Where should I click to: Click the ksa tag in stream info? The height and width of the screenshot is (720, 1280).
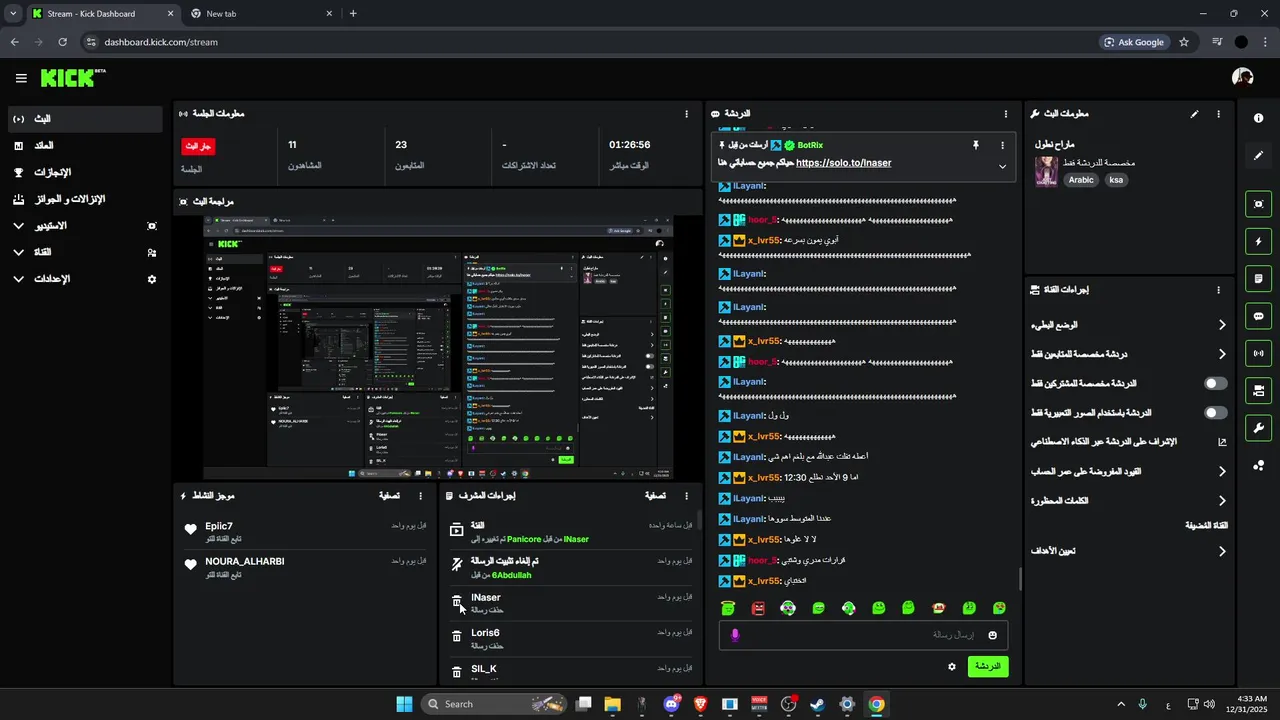coord(1116,180)
